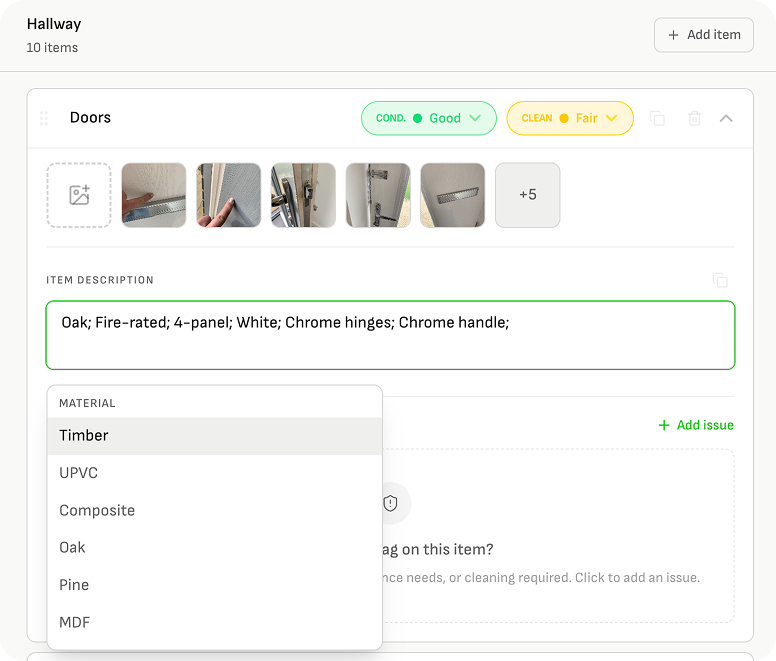The image size is (776, 661).
Task: Open the Clean Fair dropdown
Action: coord(570,118)
